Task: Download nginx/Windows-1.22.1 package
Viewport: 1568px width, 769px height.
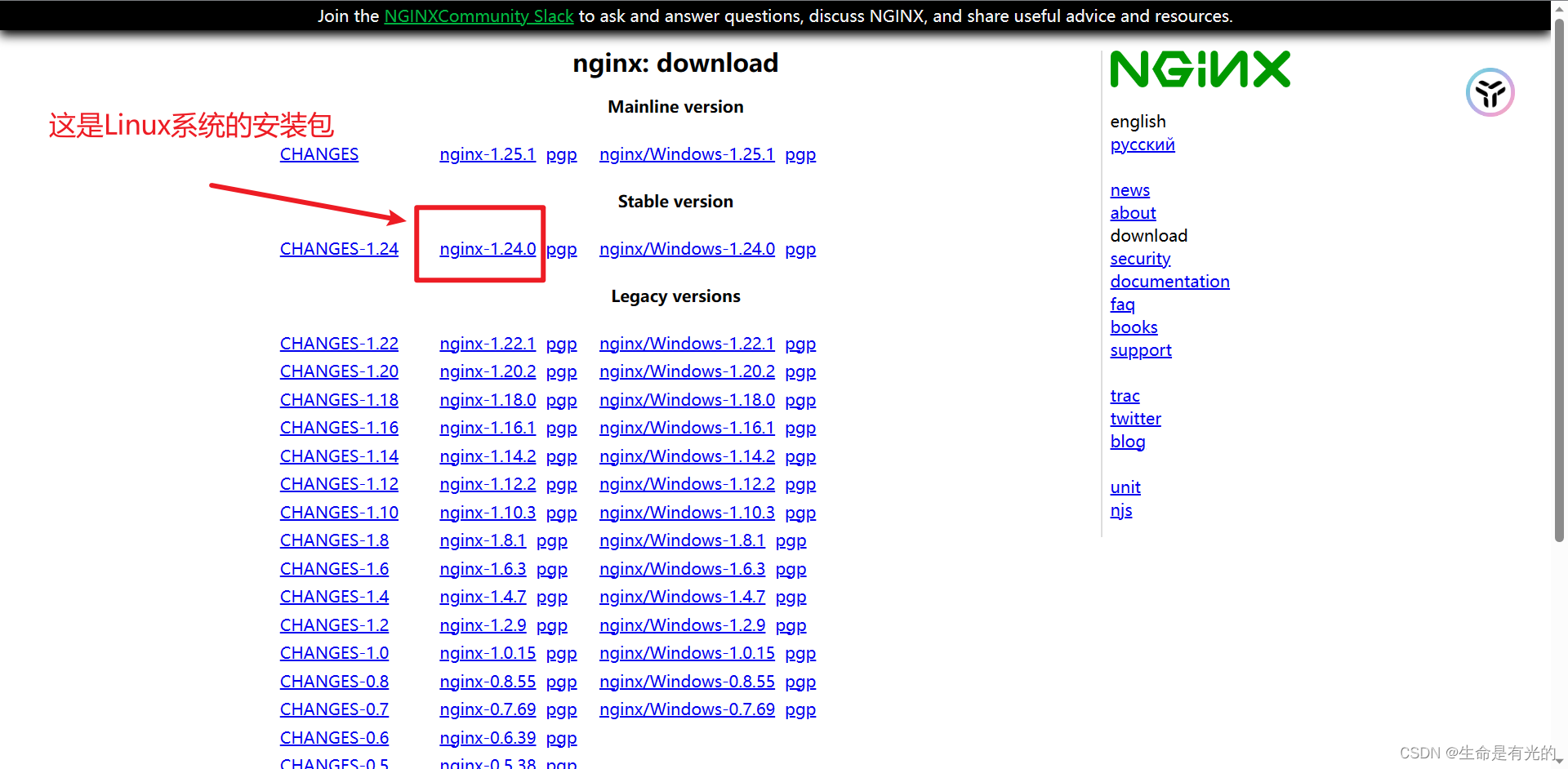Action: pyautogui.click(x=687, y=344)
